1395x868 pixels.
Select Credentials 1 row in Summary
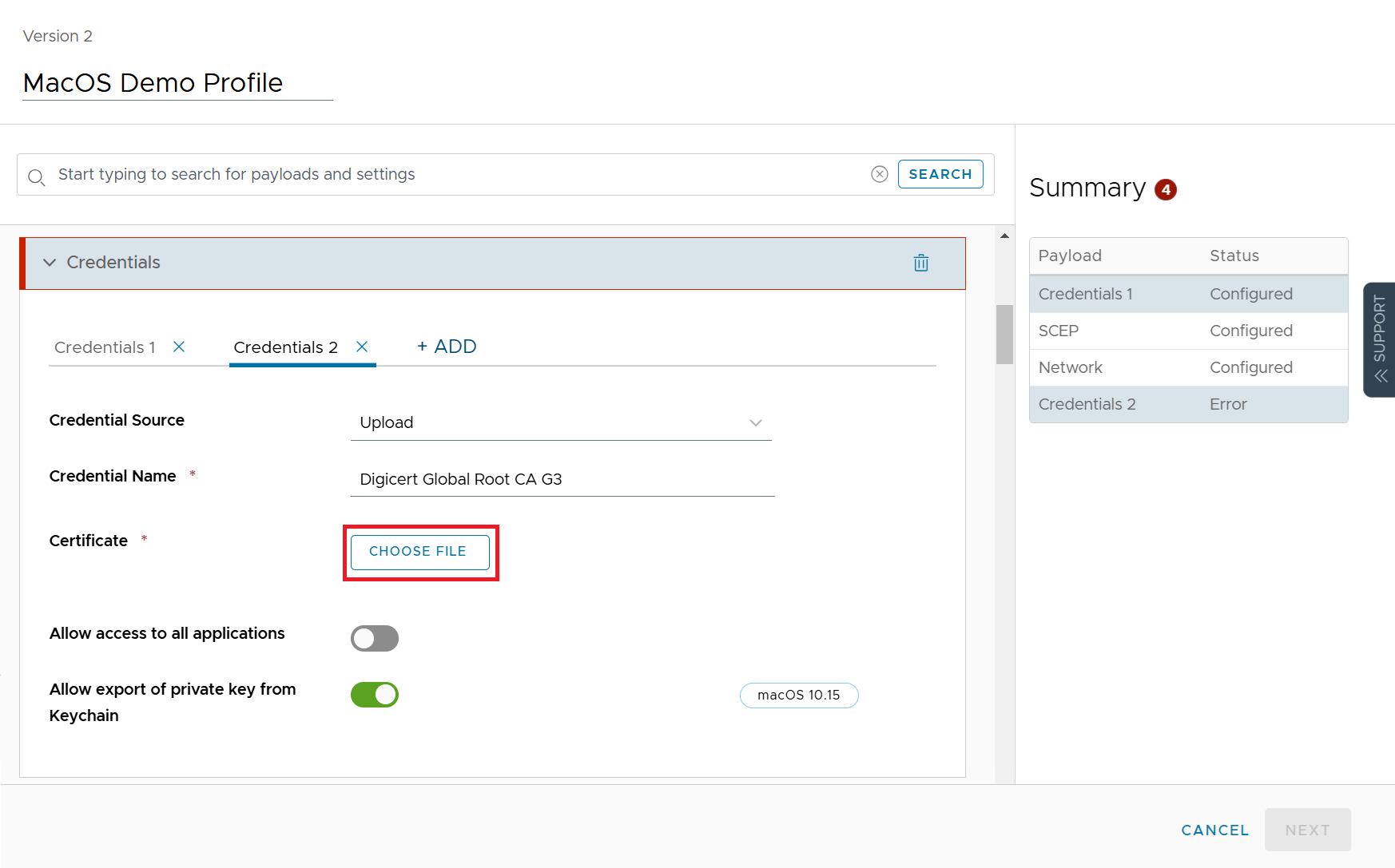(1188, 294)
